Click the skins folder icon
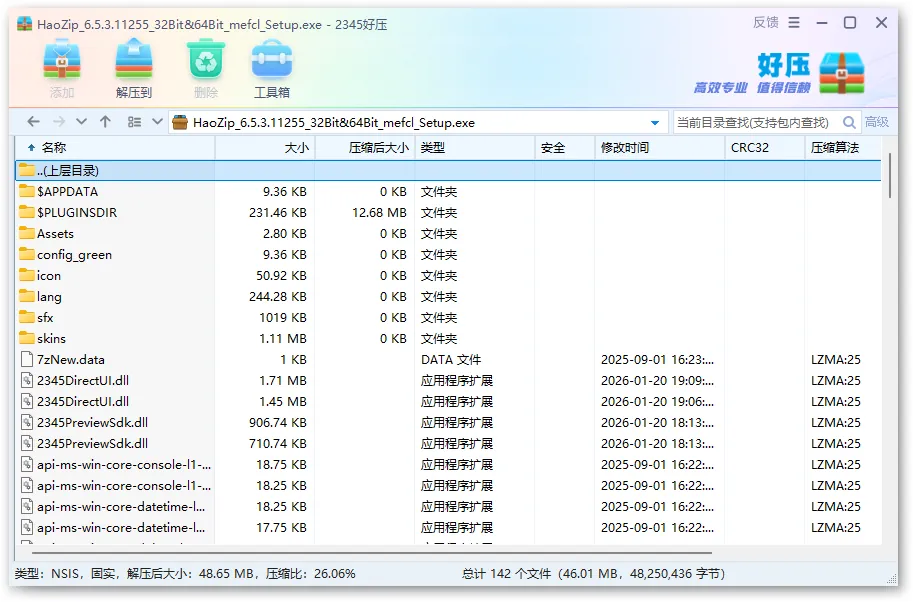This screenshot has height=602, width=913. pos(28,338)
